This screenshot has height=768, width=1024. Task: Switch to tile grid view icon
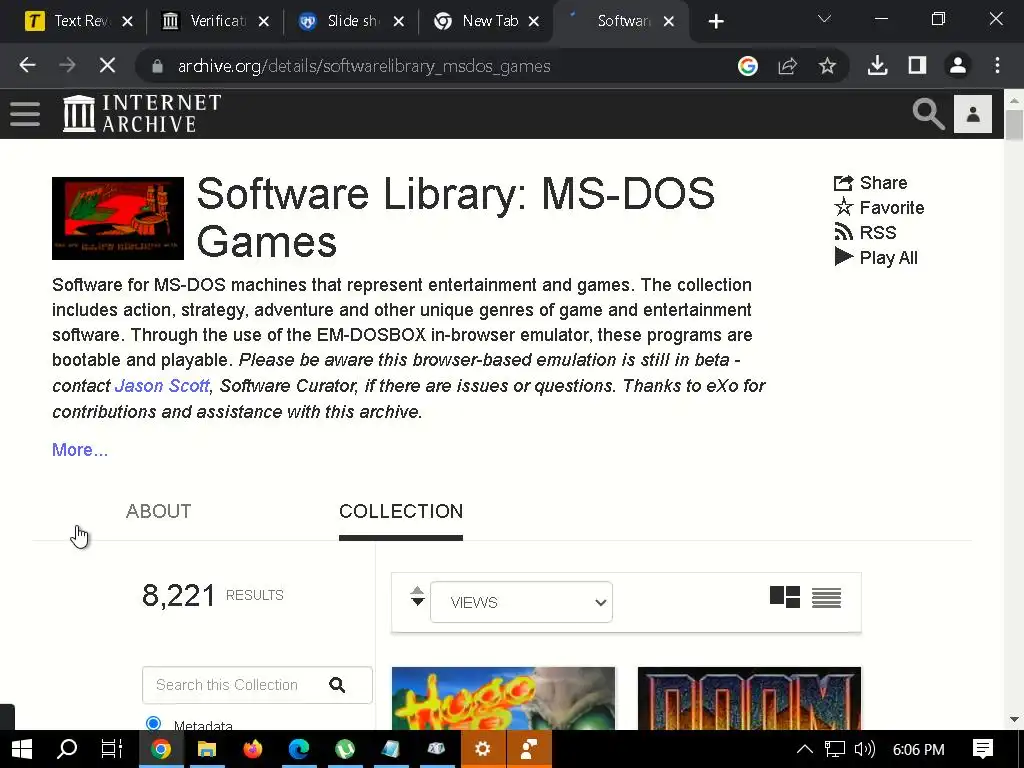[x=784, y=597]
